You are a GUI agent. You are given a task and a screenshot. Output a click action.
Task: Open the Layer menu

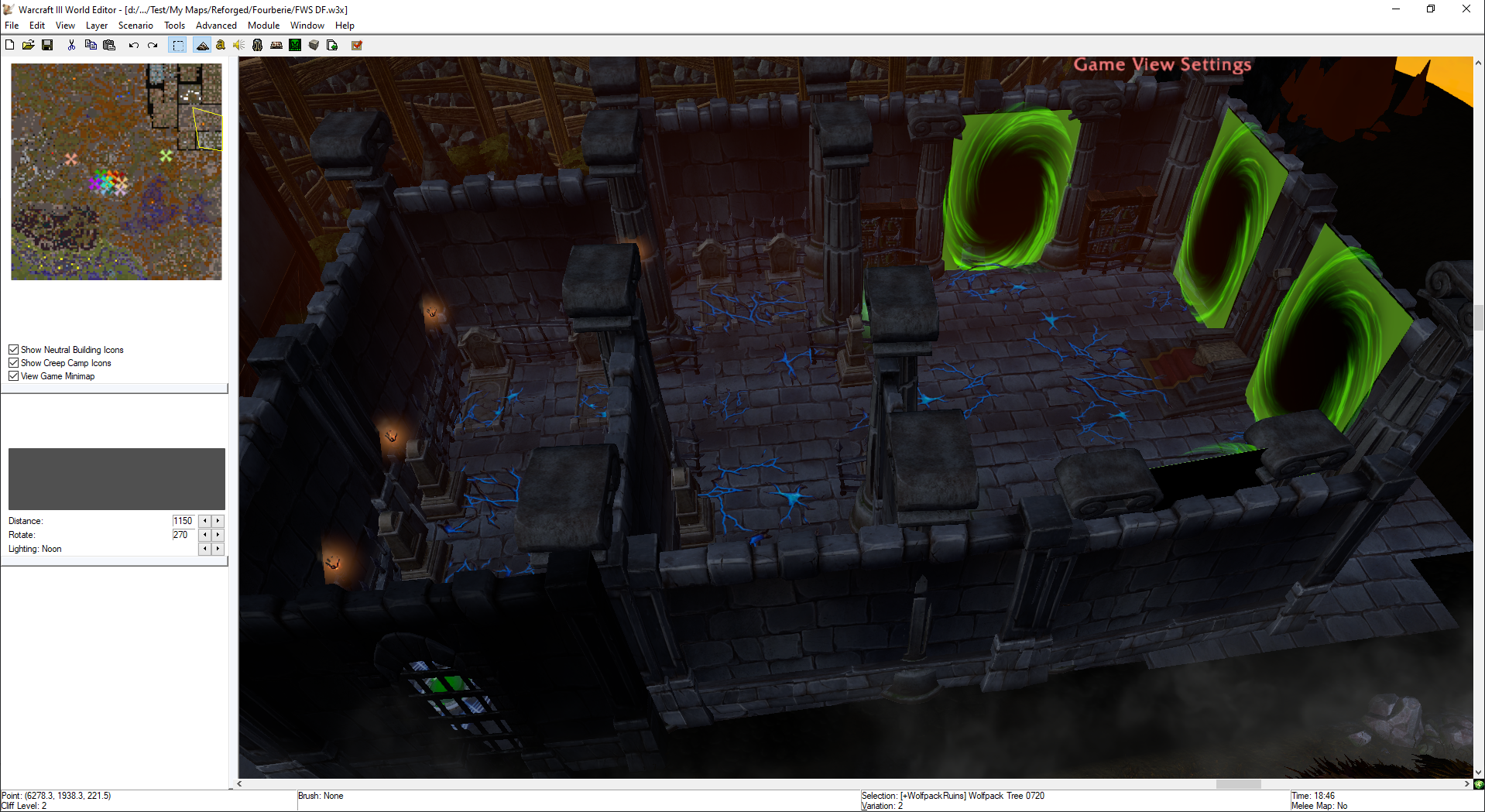click(97, 26)
